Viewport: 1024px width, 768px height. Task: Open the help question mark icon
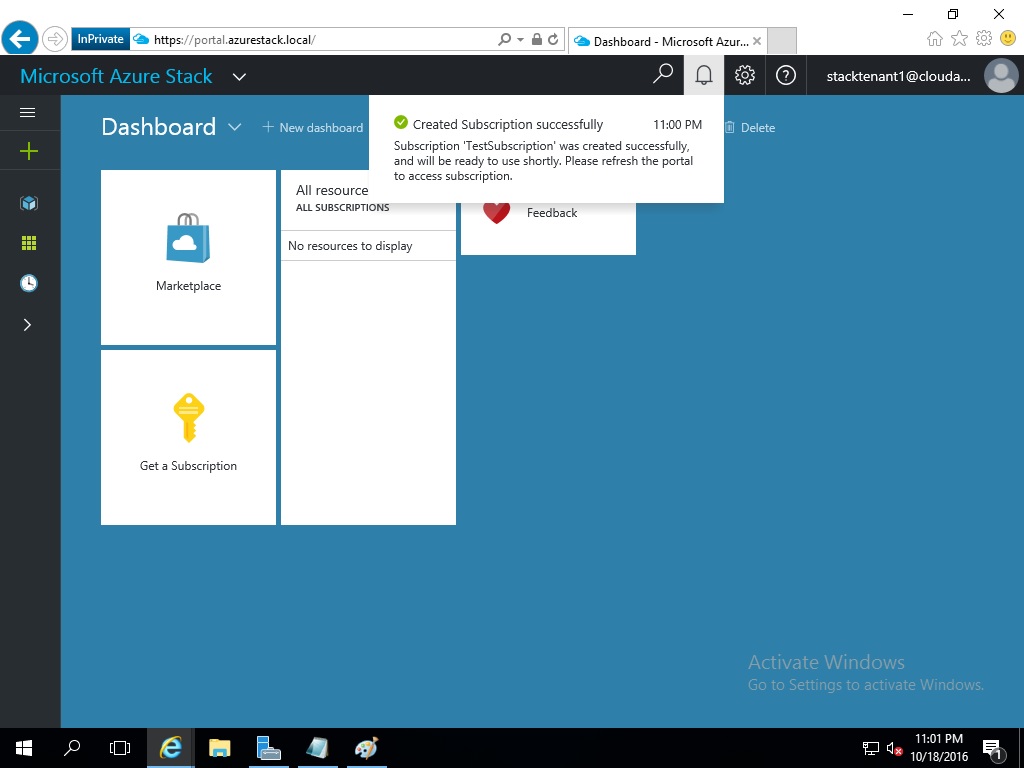786,75
